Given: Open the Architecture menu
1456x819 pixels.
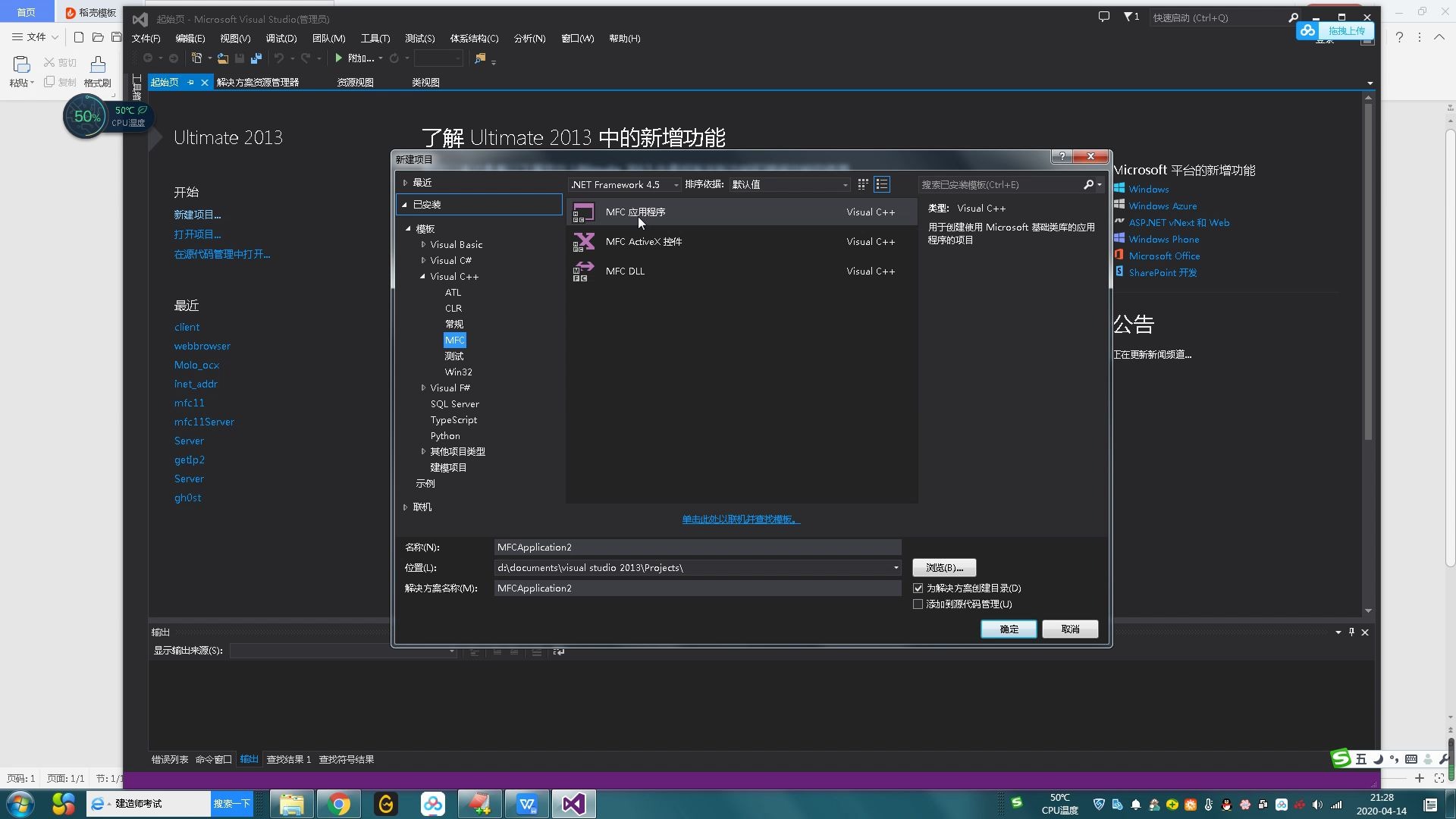Looking at the screenshot, I should (474, 38).
